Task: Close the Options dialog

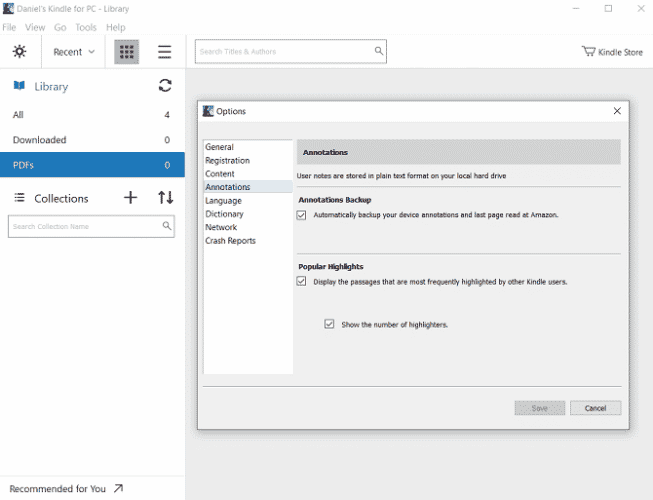Action: pos(616,111)
